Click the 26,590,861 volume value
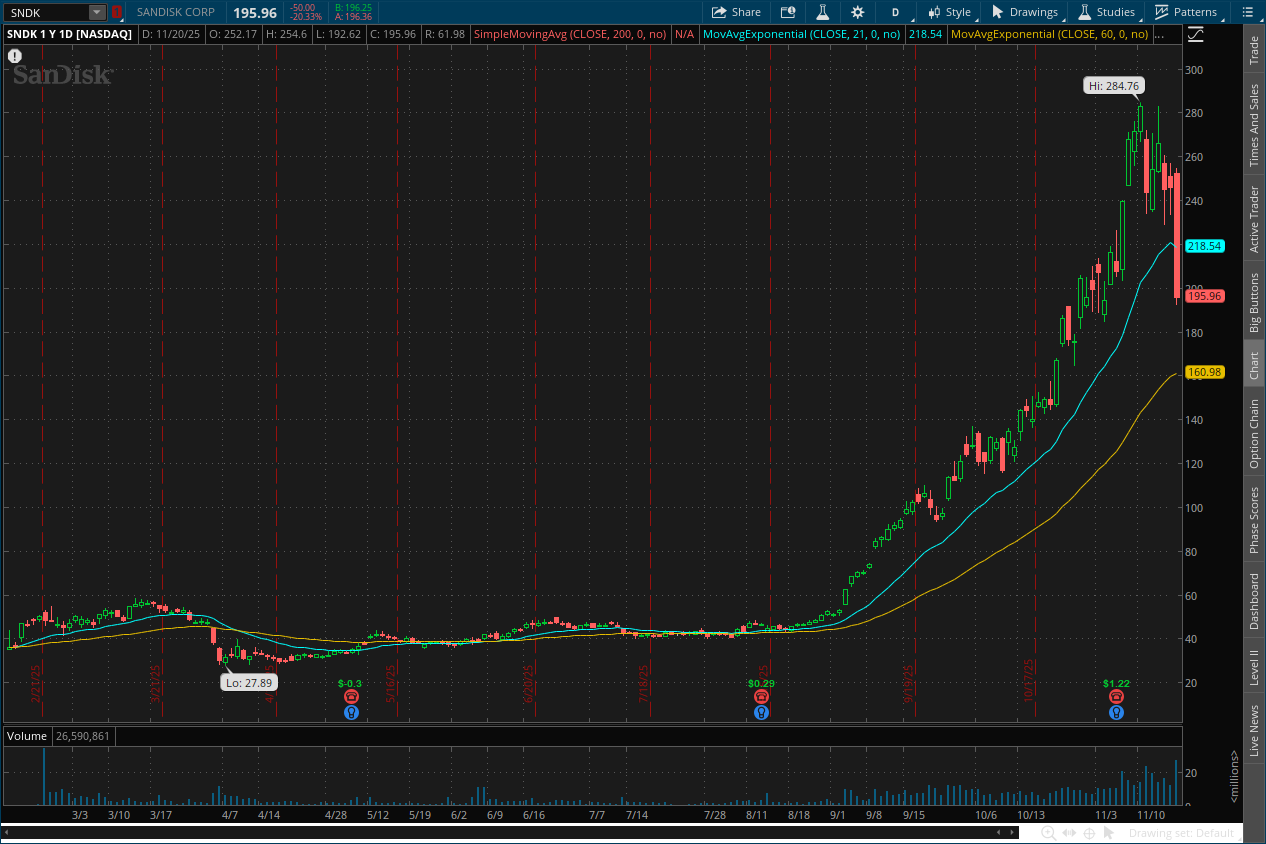This screenshot has width=1266, height=844. pyautogui.click(x=84, y=736)
